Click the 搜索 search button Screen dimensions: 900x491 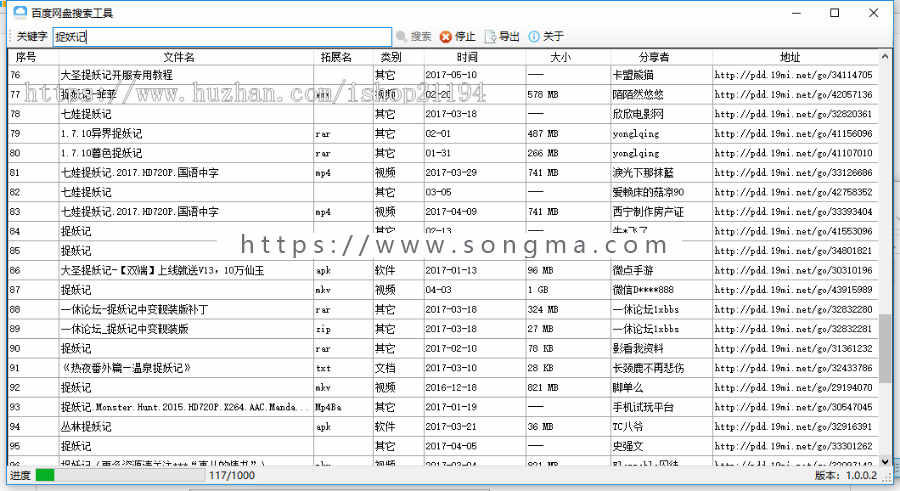click(414, 37)
